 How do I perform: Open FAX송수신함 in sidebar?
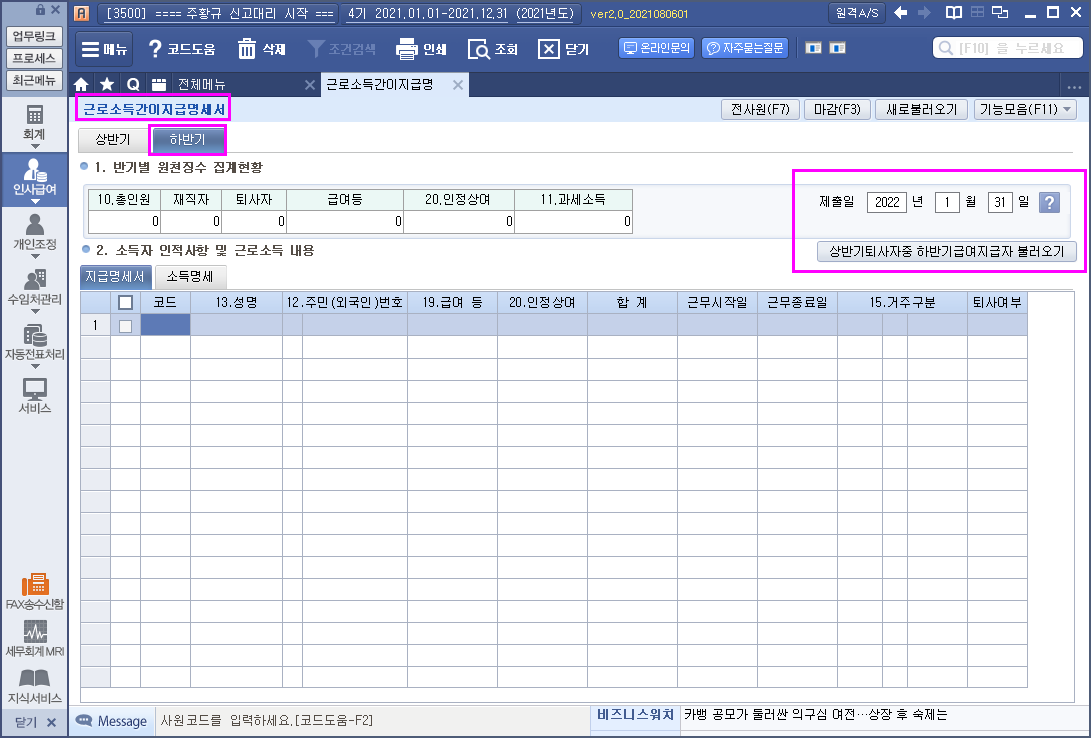click(x=34, y=593)
